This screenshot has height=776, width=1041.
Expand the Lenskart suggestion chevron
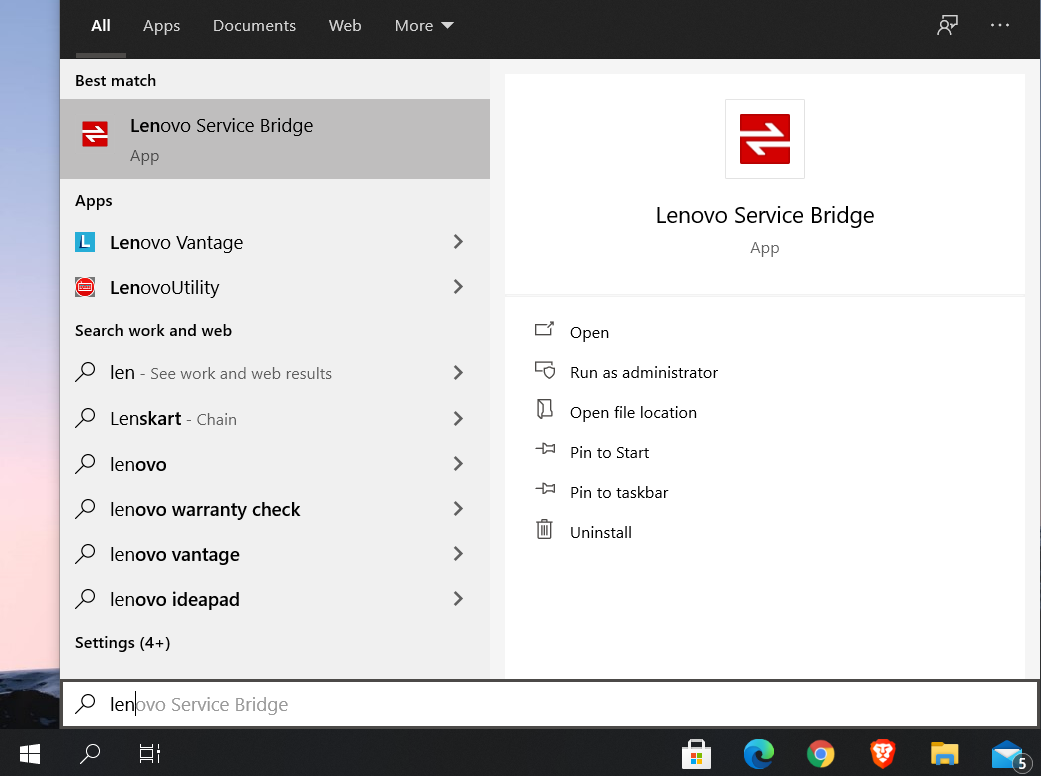pos(458,418)
